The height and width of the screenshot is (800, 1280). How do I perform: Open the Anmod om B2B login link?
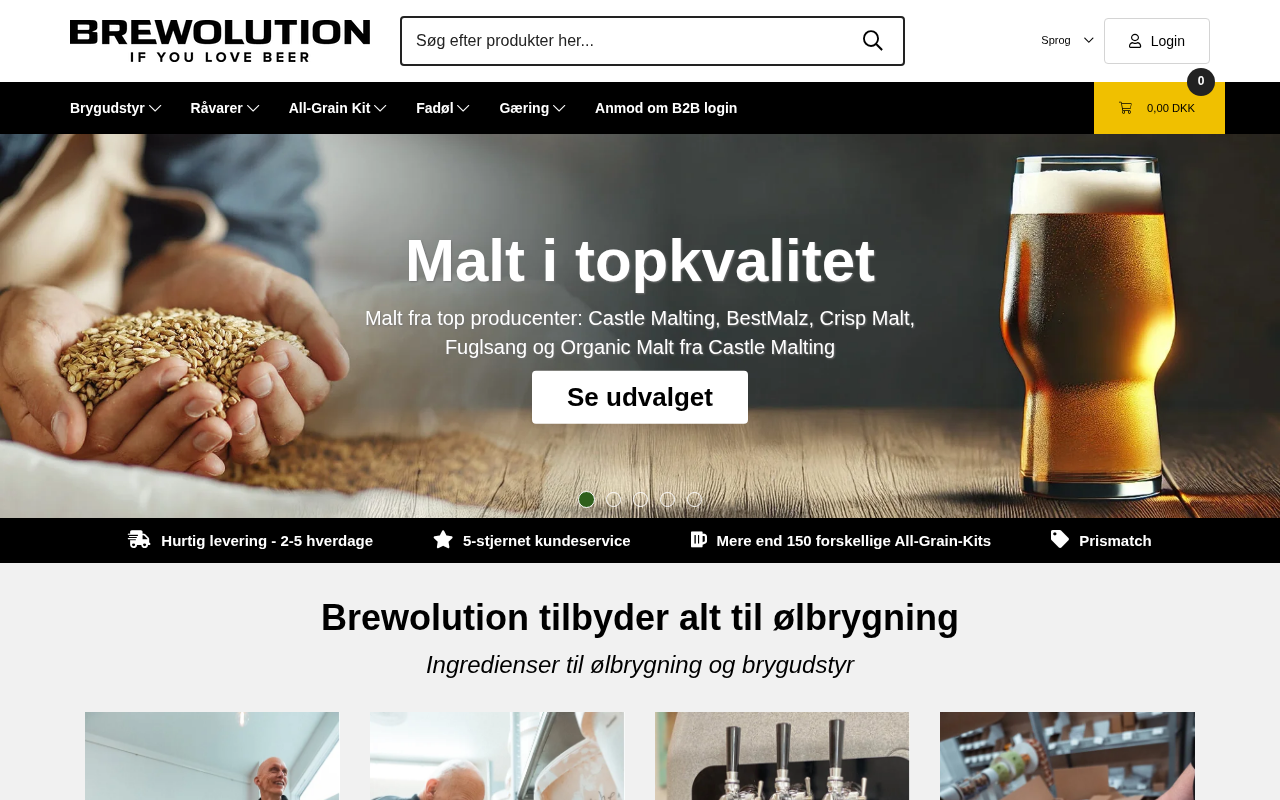(x=666, y=108)
